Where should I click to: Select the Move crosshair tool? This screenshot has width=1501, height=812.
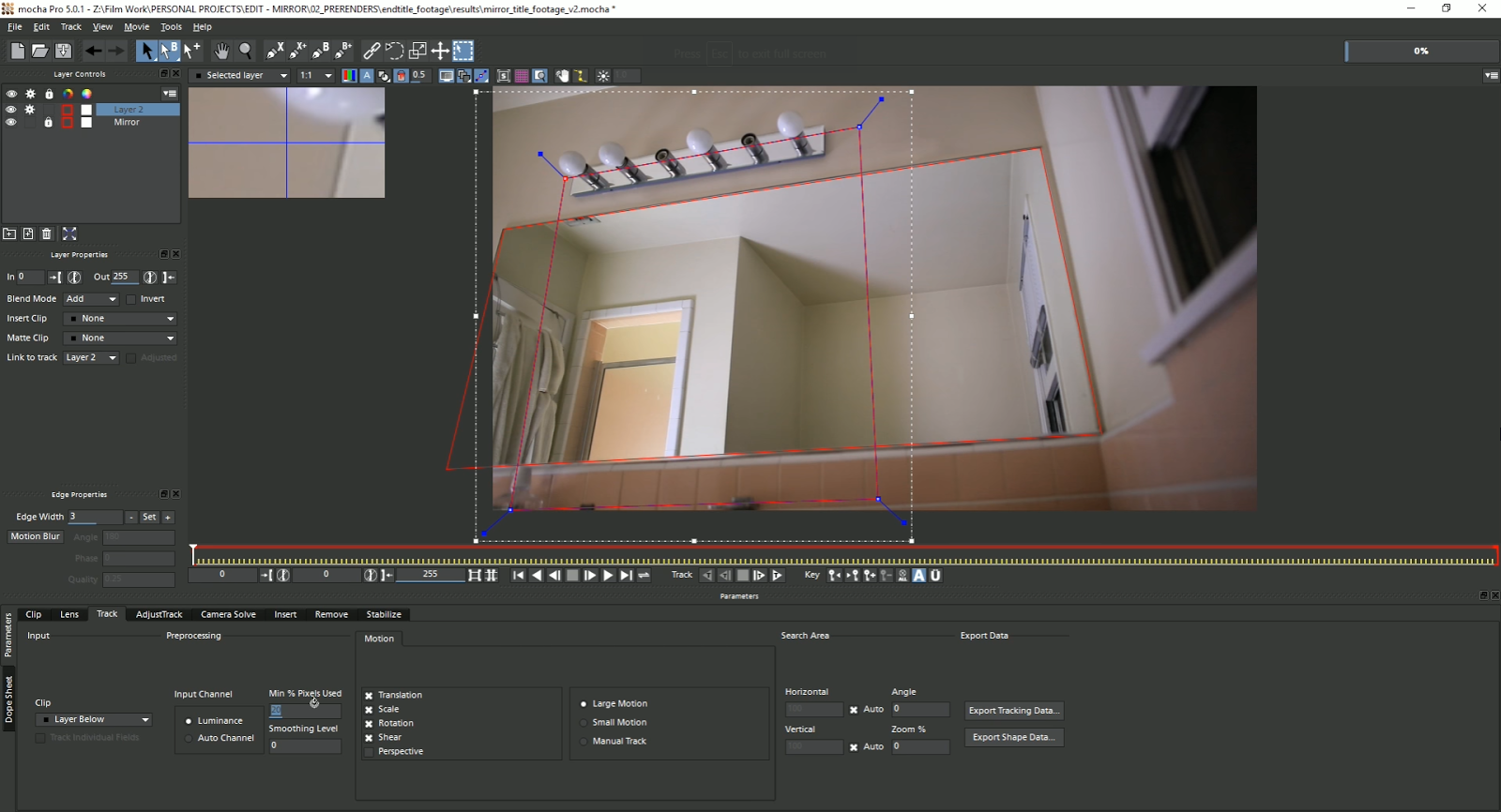[x=440, y=51]
